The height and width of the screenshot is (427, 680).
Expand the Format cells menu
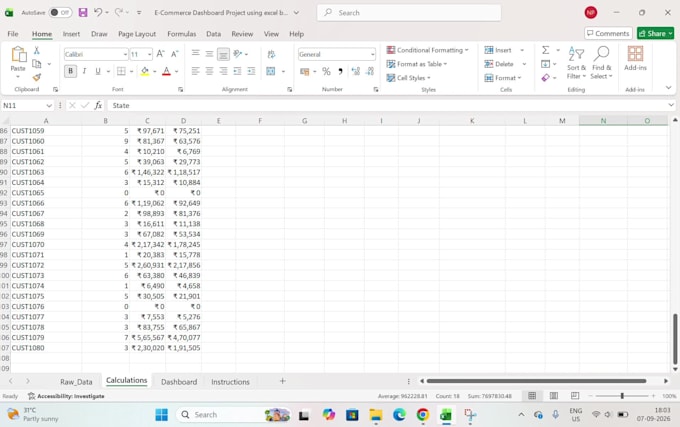coord(503,78)
